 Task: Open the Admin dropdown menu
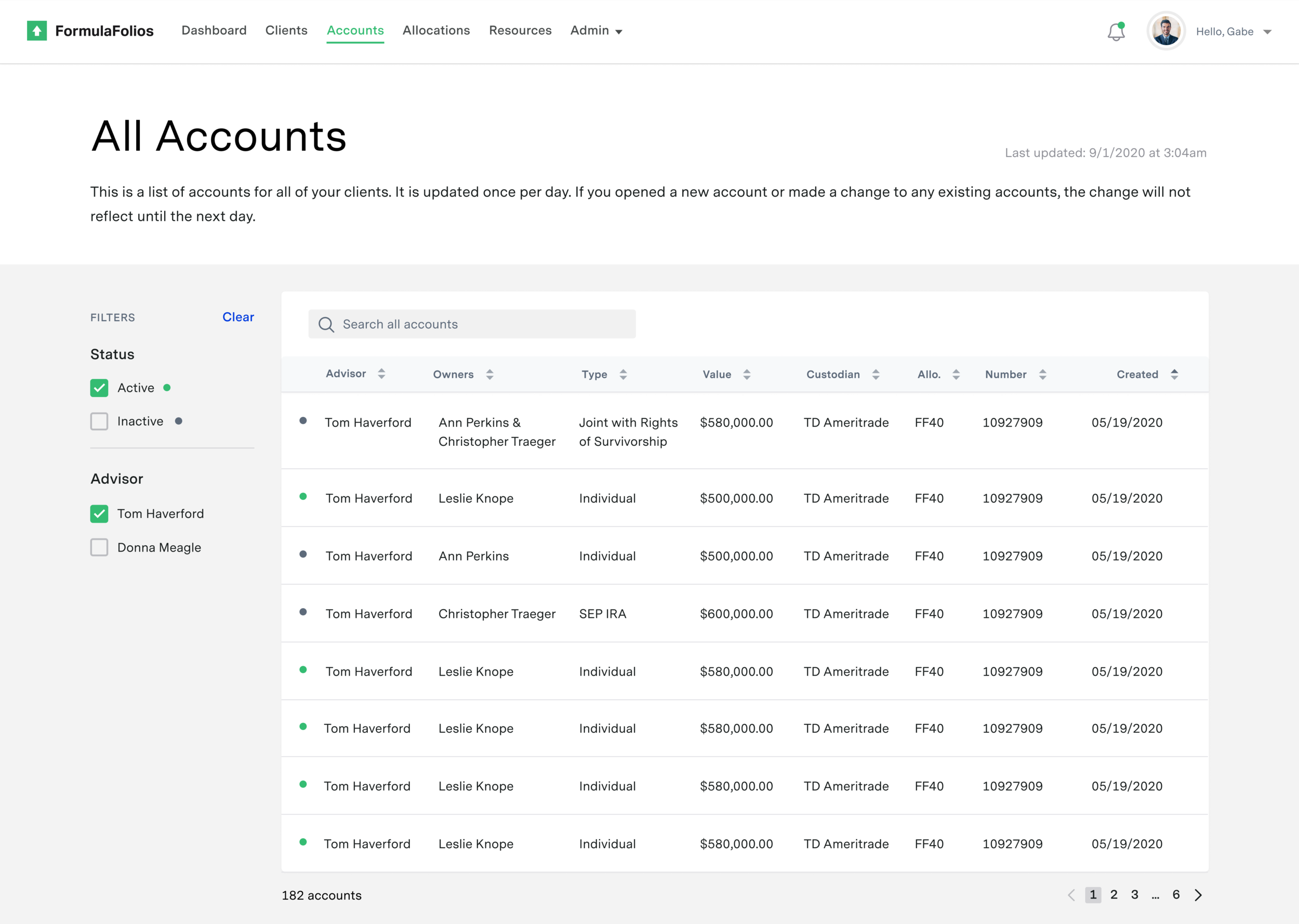(596, 31)
